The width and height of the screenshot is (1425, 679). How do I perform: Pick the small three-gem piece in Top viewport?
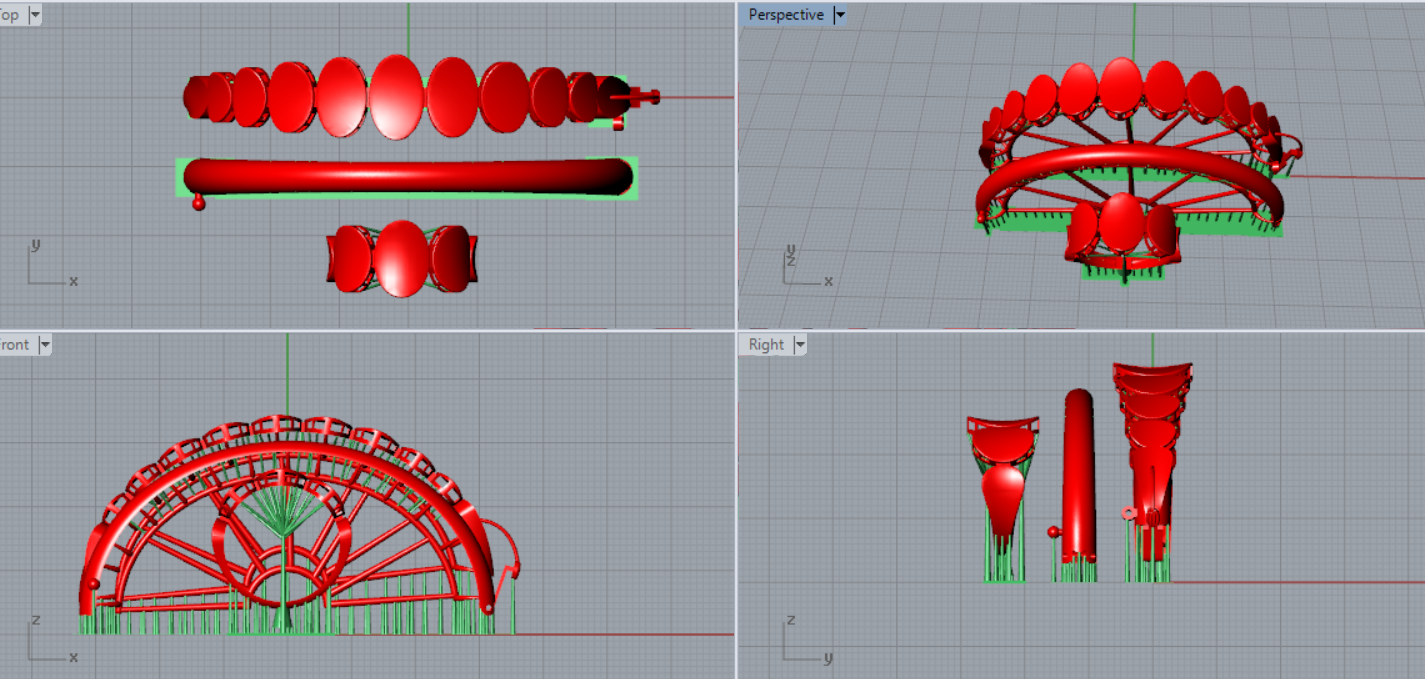tap(403, 258)
